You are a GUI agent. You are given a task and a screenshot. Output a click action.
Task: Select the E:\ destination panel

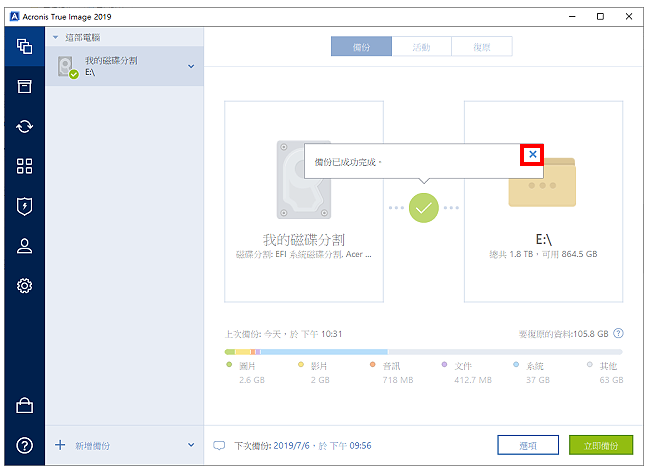[x=543, y=201]
